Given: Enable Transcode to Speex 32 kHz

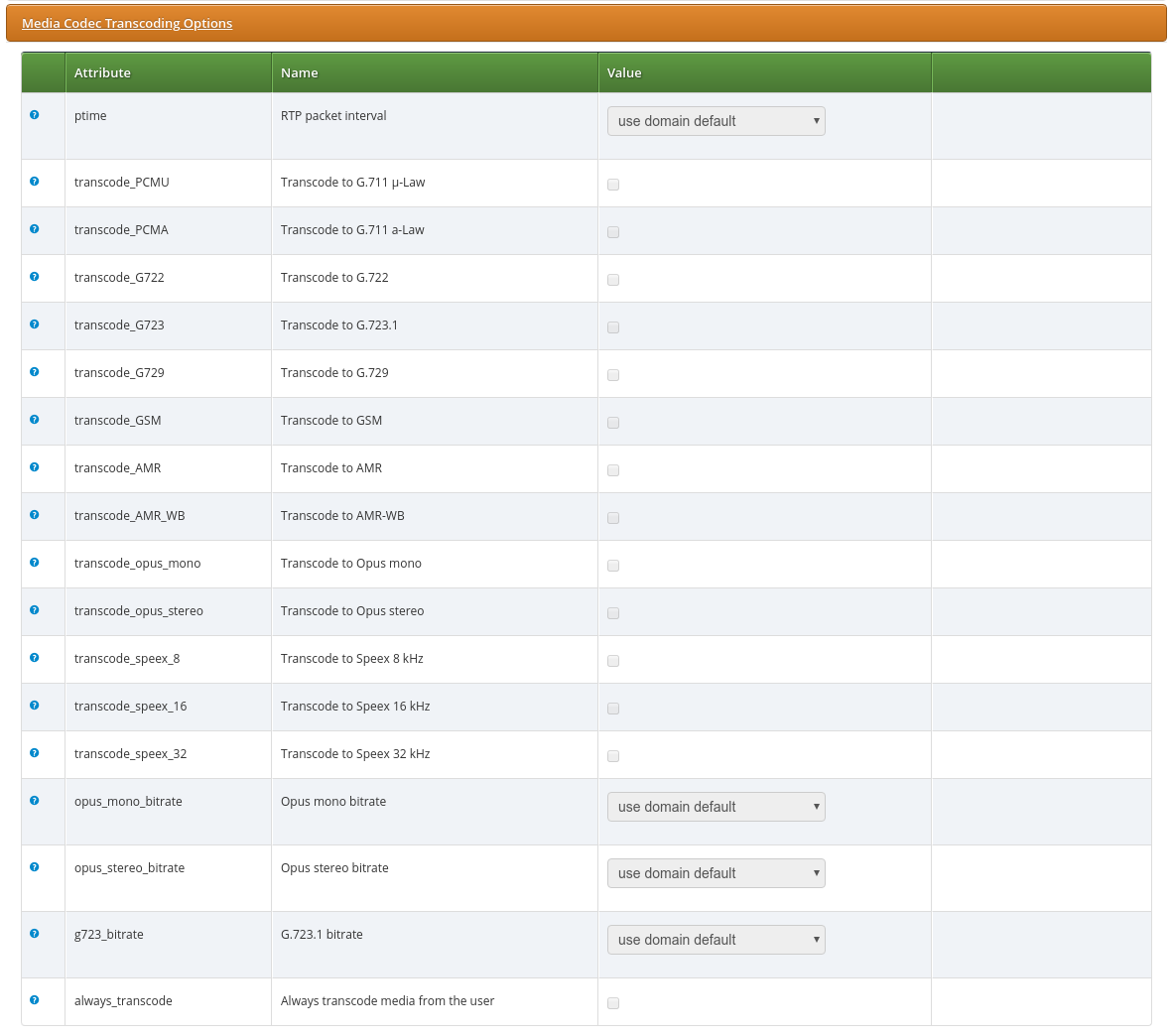Looking at the screenshot, I should [x=612, y=755].
